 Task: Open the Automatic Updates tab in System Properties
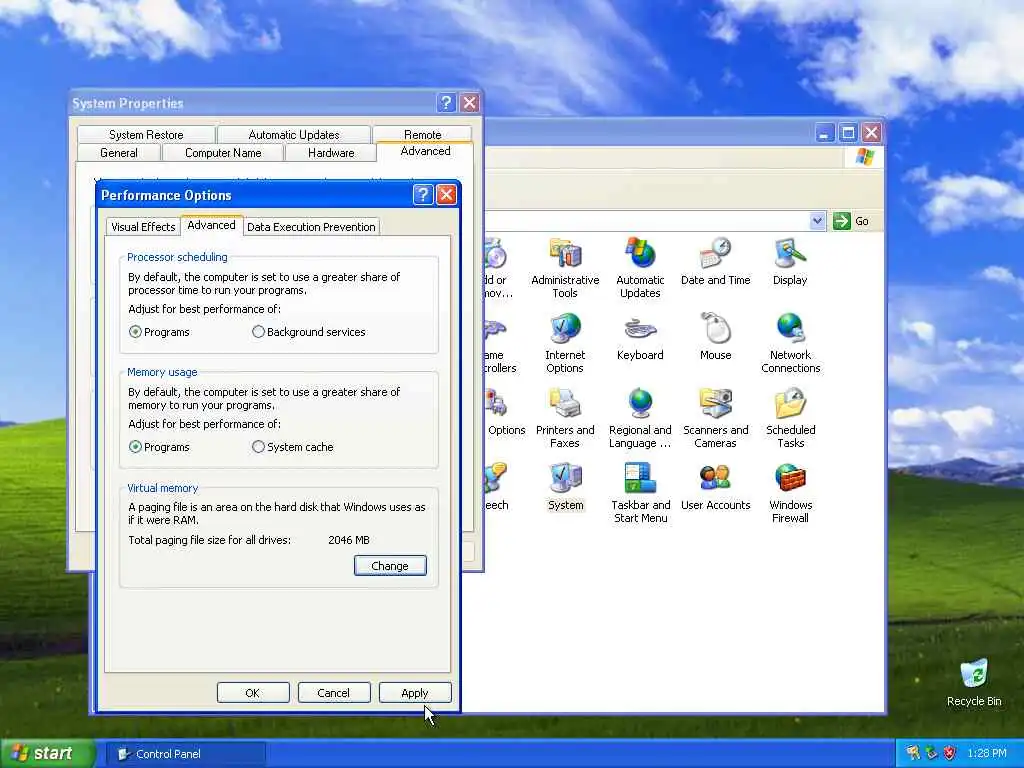294,135
